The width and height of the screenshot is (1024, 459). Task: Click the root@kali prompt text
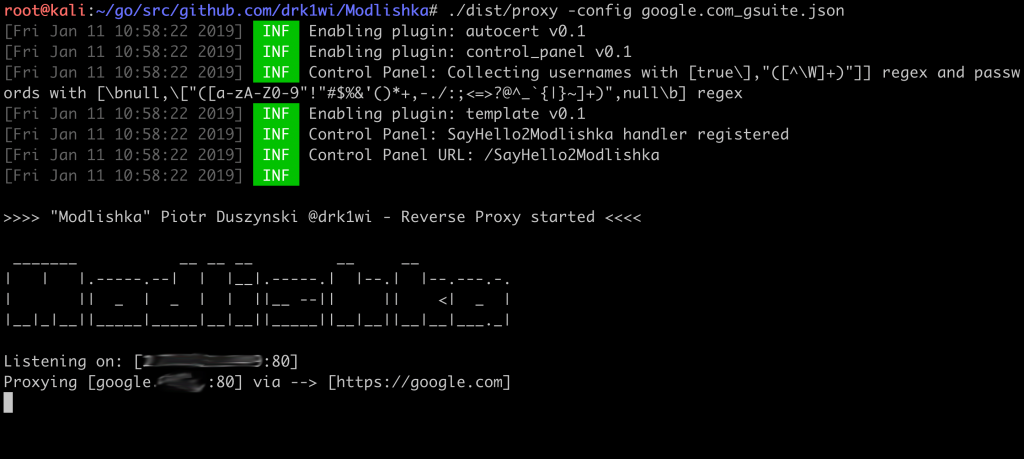38,9
